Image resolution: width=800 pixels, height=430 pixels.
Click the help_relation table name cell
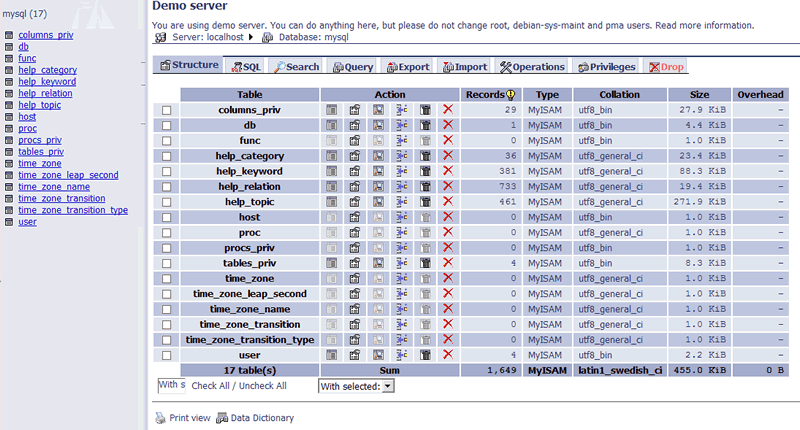tap(249, 186)
